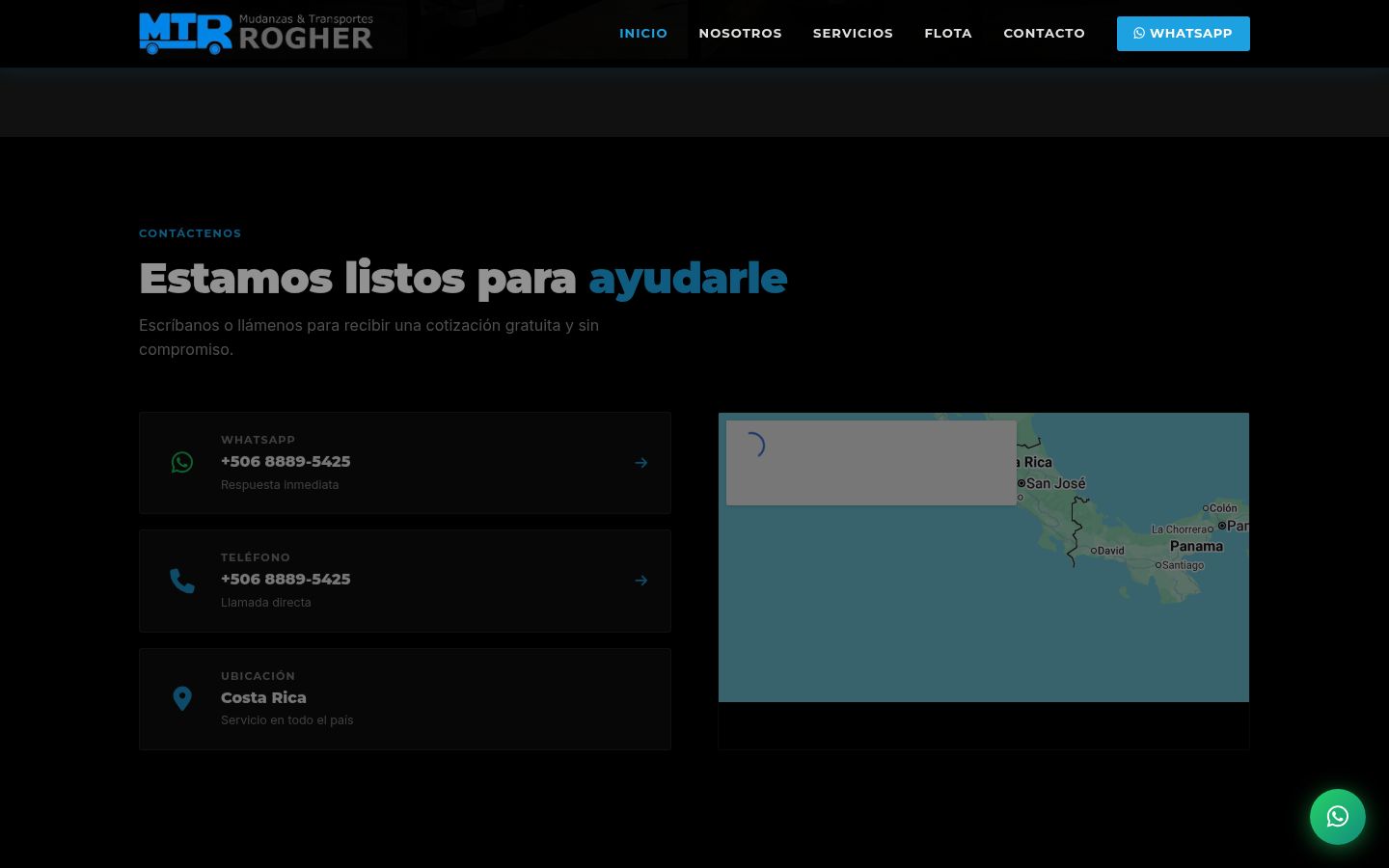Image resolution: width=1389 pixels, height=868 pixels.
Task: Open the Flota page link
Action: click(947, 33)
